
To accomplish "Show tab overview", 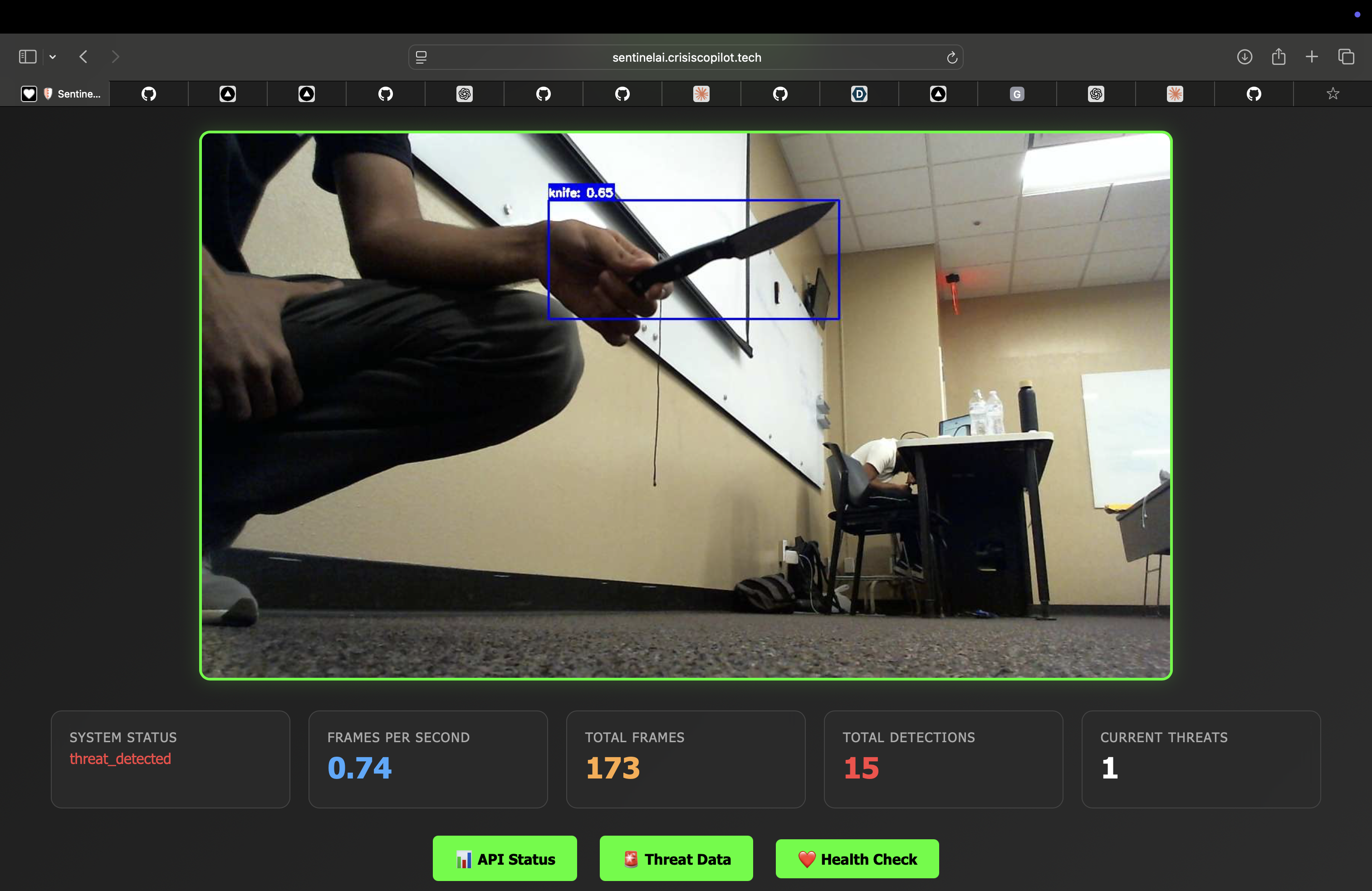I will [1346, 56].
